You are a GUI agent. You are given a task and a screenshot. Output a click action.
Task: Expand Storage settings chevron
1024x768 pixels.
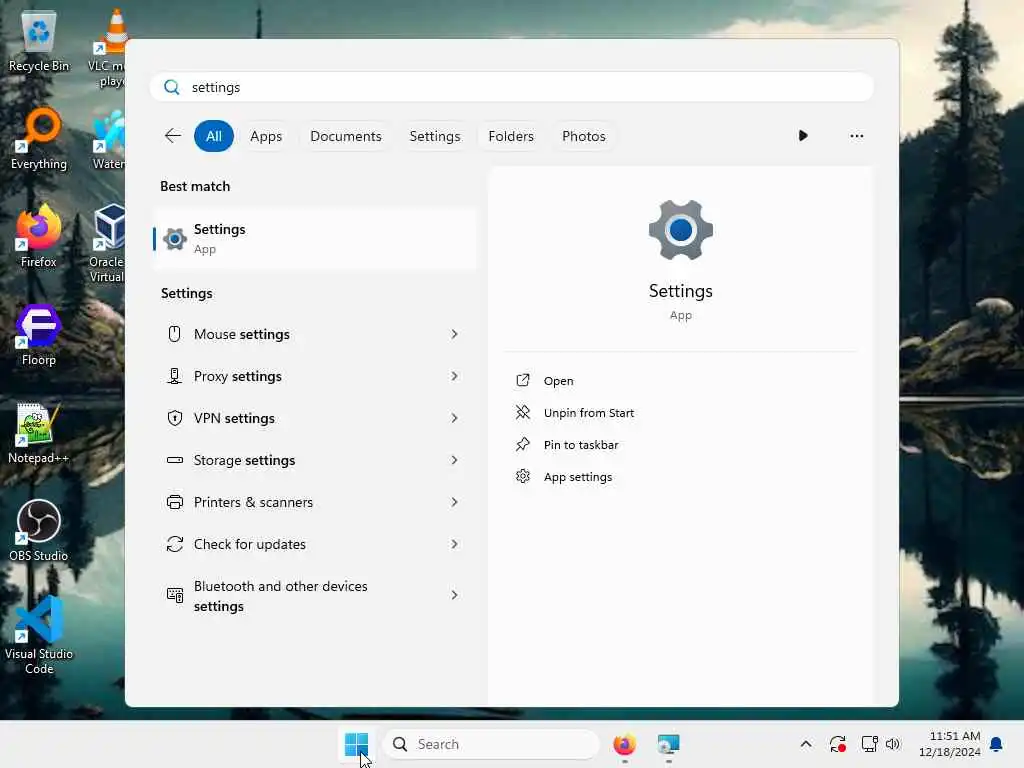455,460
